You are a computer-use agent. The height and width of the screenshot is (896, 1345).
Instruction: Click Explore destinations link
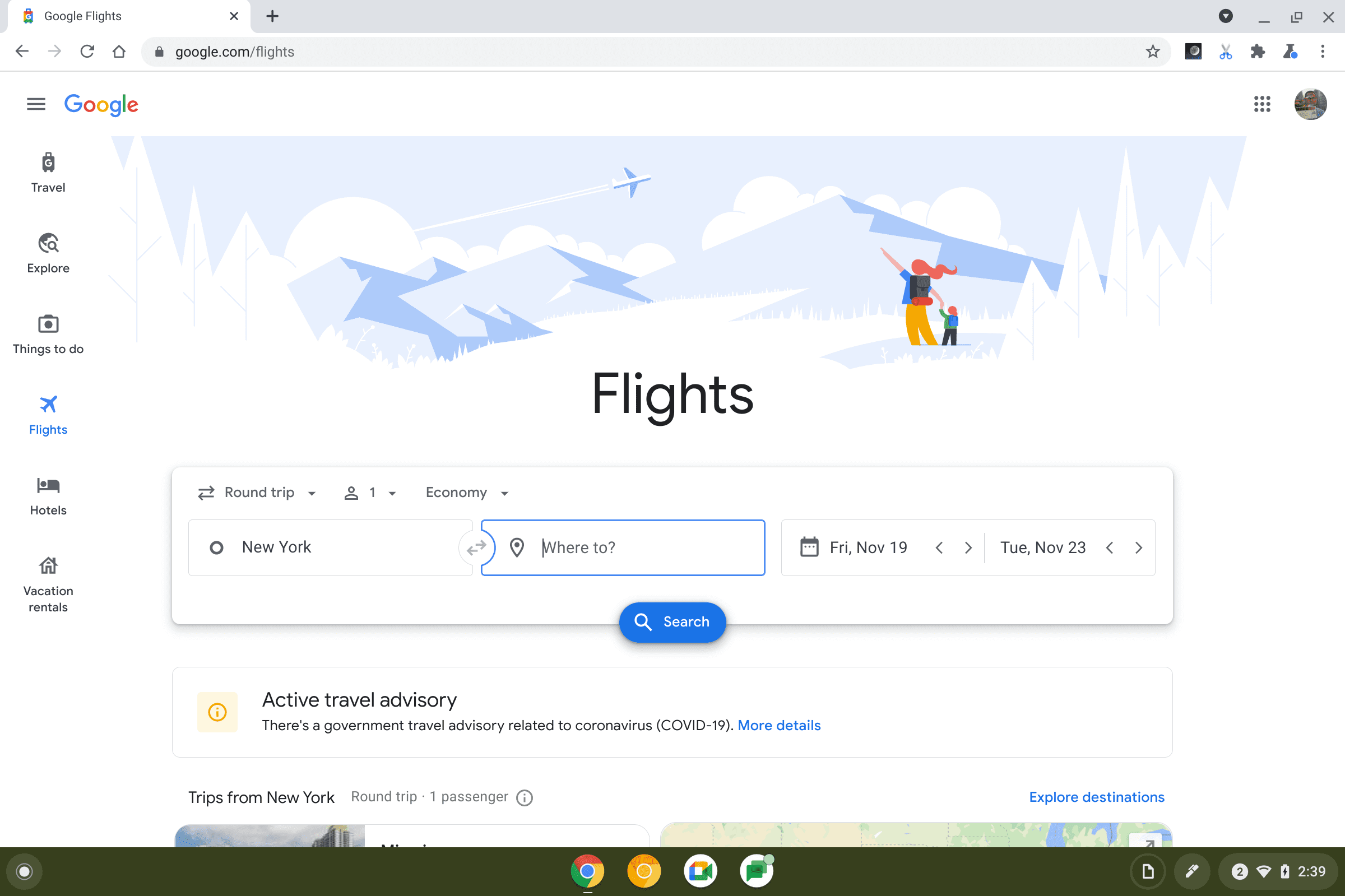(1097, 796)
